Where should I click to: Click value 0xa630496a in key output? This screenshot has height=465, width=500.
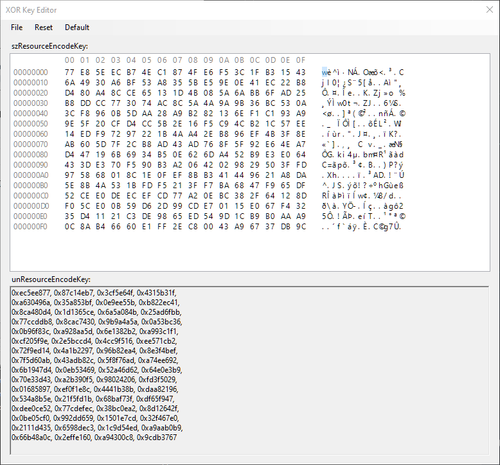pyautogui.click(x=31, y=302)
